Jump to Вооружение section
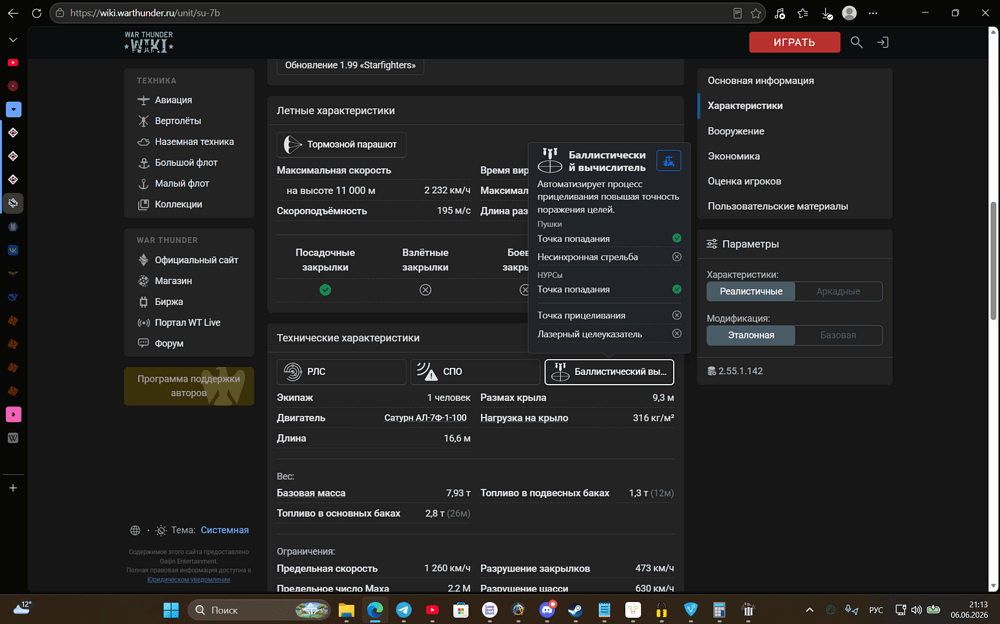 735,131
